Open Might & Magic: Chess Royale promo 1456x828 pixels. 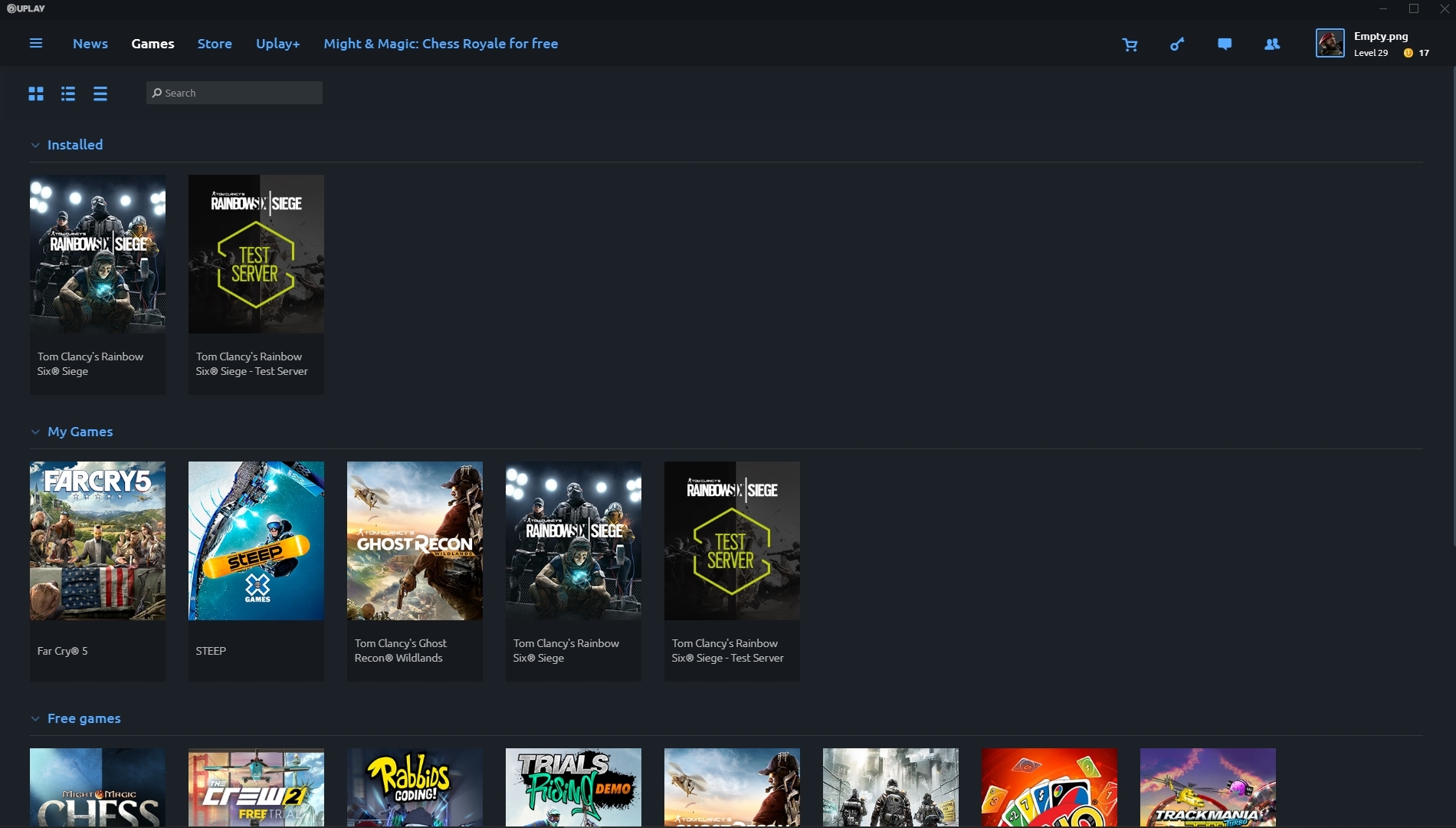[x=441, y=44]
